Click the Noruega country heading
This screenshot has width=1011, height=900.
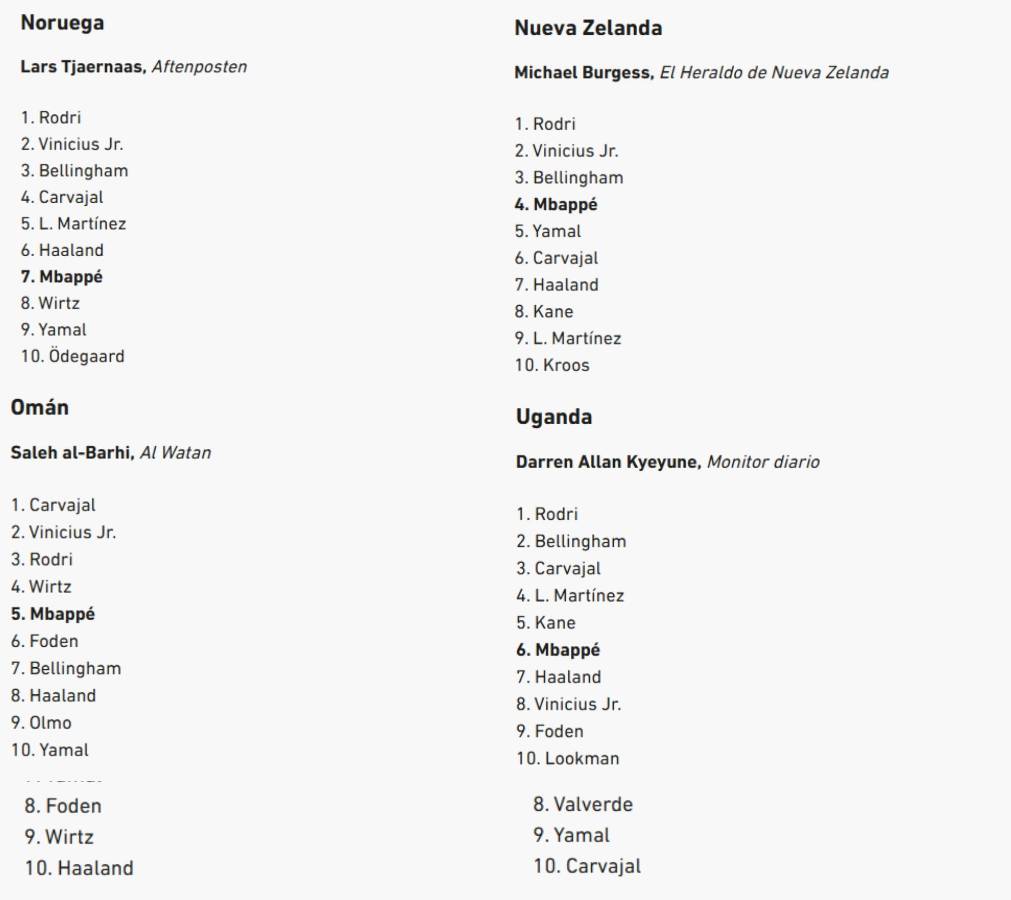(62, 21)
